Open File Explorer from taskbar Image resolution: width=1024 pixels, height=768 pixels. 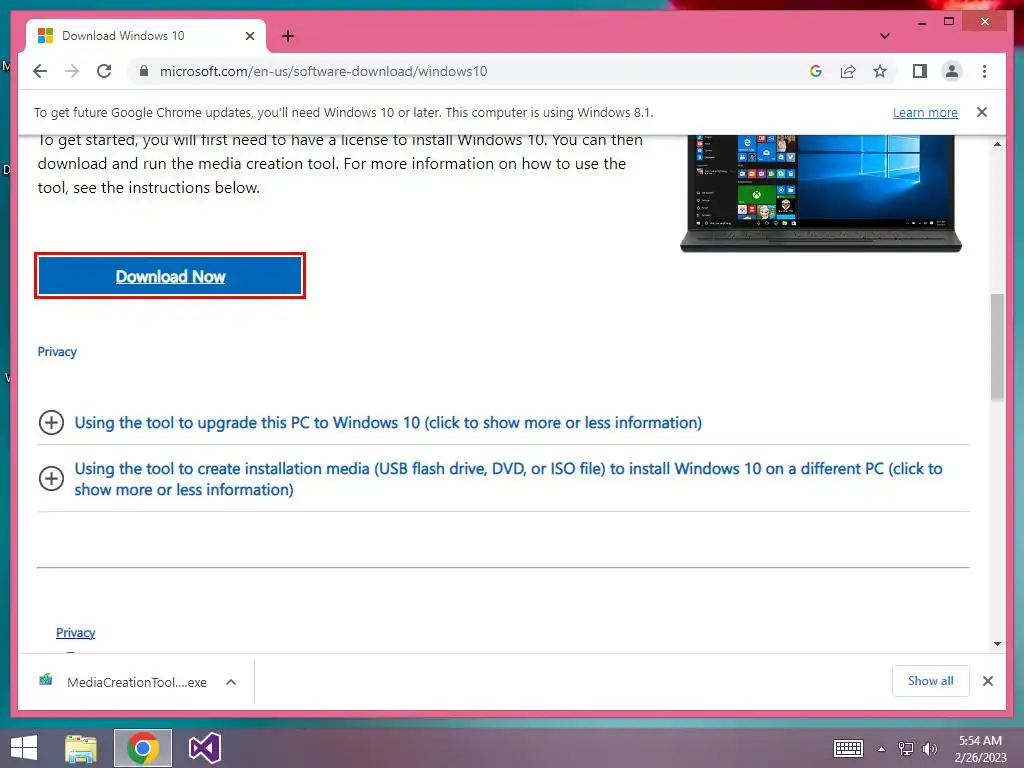point(81,748)
